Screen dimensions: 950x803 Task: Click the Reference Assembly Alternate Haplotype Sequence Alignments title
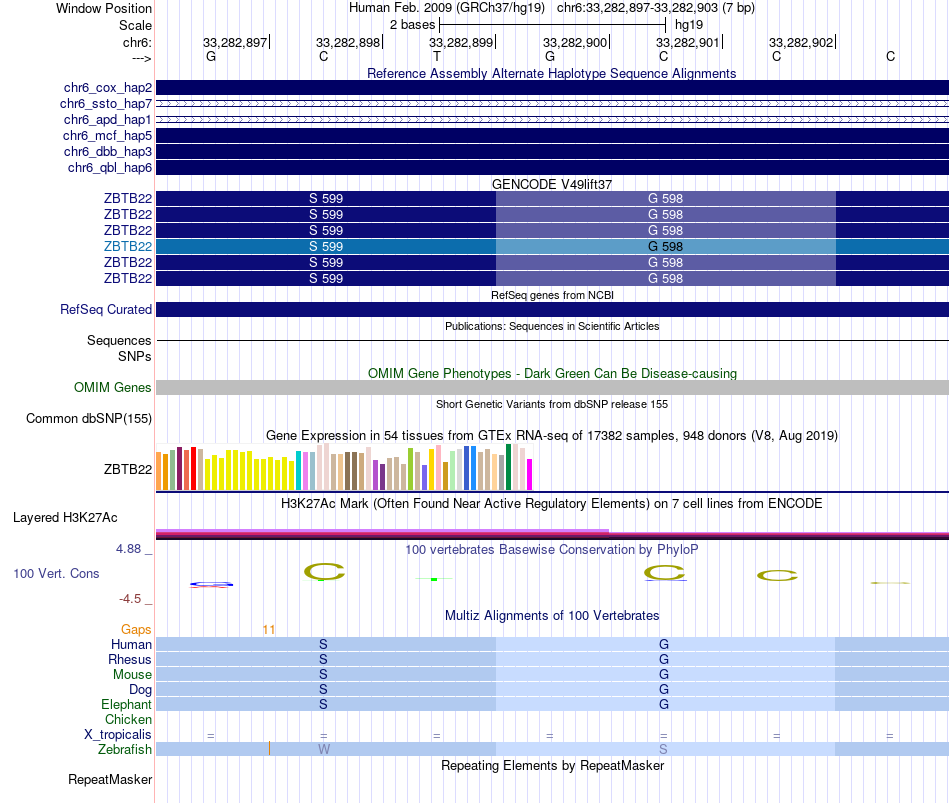tap(551, 73)
